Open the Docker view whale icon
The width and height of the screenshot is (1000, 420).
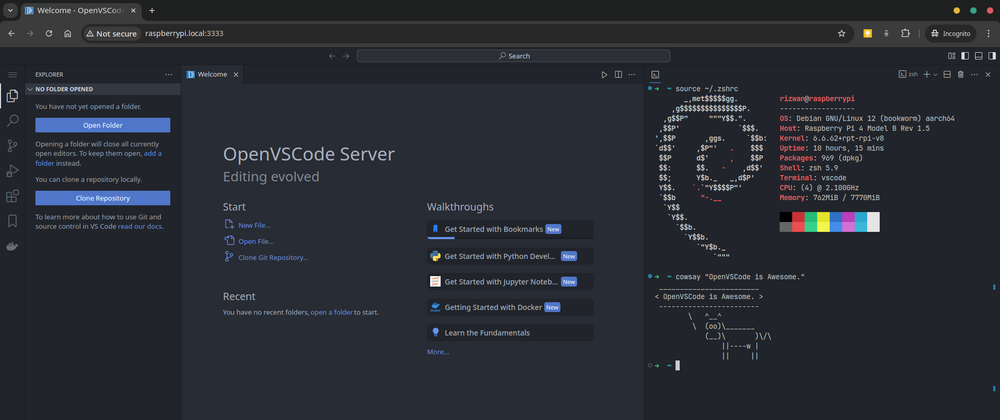12,246
